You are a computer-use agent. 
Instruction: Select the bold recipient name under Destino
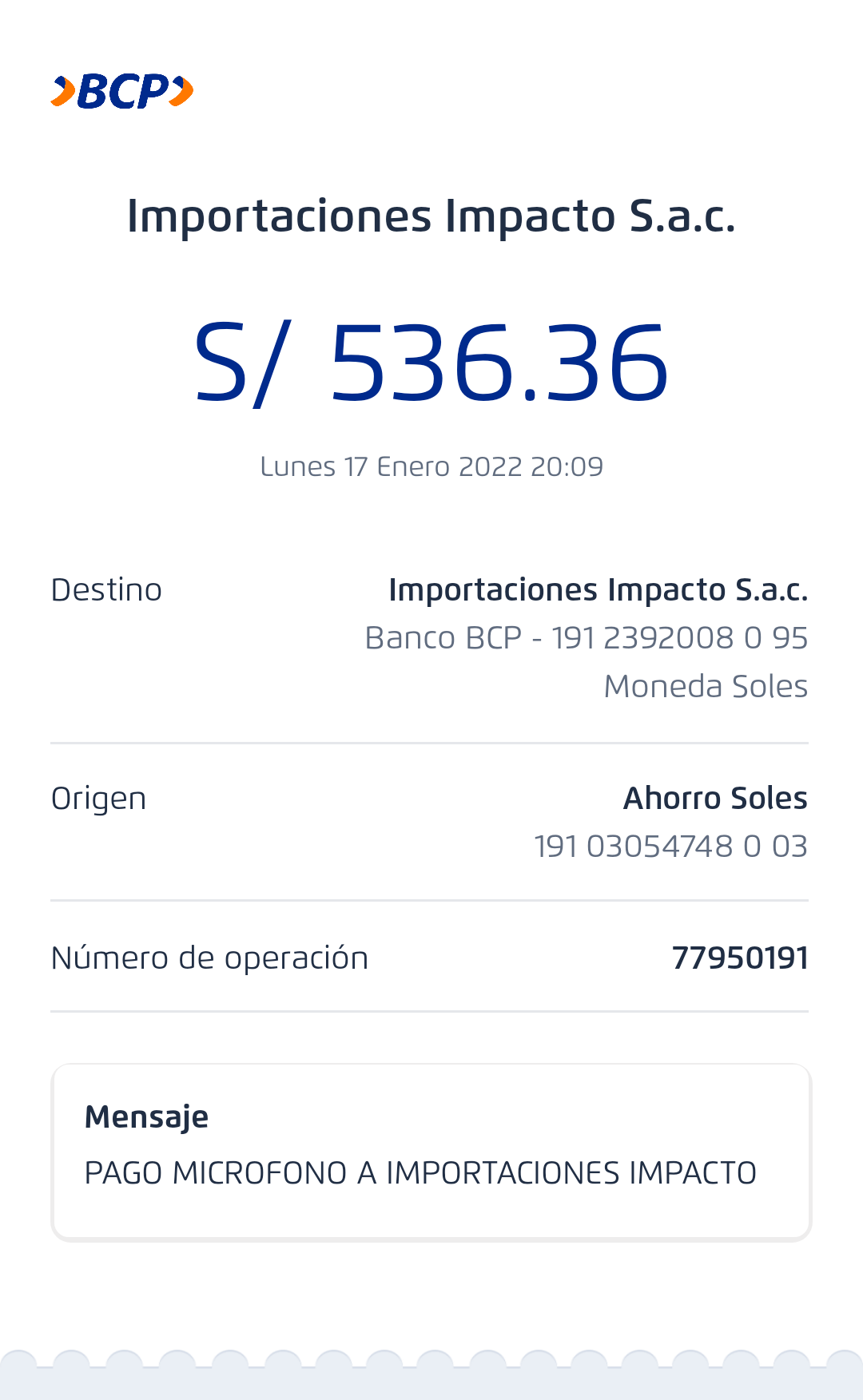pyautogui.click(x=598, y=590)
